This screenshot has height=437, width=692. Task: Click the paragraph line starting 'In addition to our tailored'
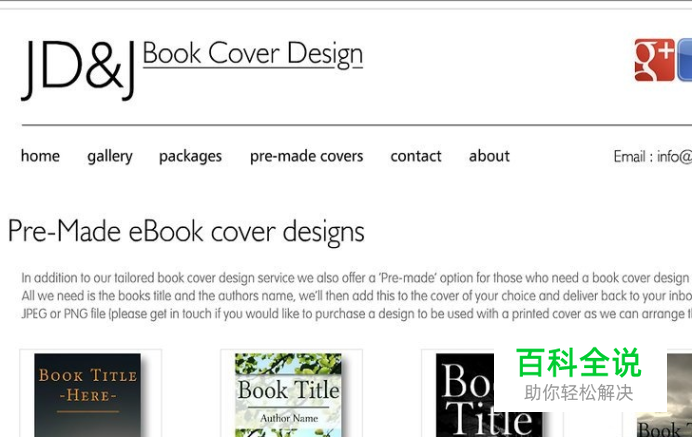[x=356, y=278]
